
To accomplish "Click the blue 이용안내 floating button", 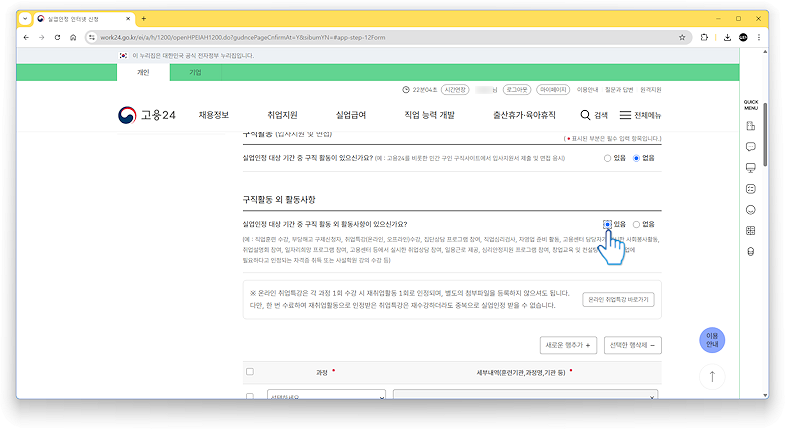I will tap(712, 340).
